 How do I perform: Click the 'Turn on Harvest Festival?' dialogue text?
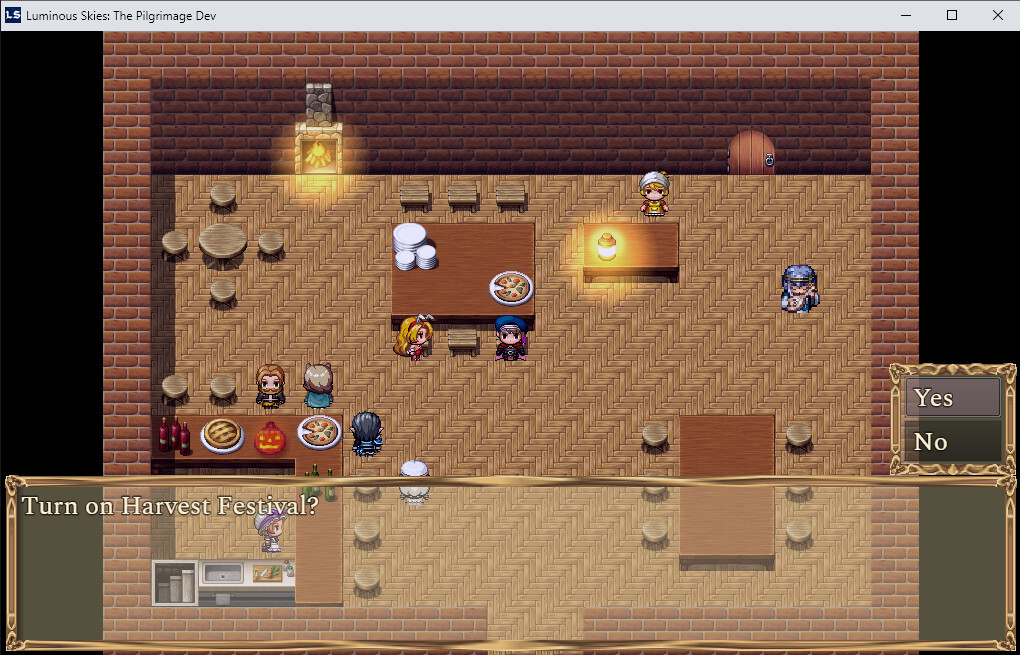click(170, 506)
